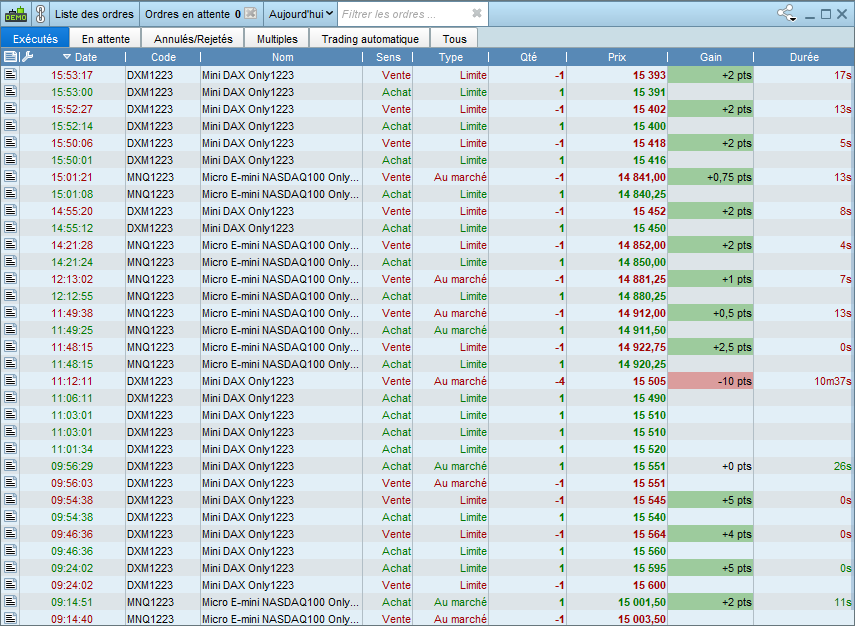Image resolution: width=855 pixels, height=626 pixels.
Task: Click the DEMO account icon
Action: click(15, 14)
